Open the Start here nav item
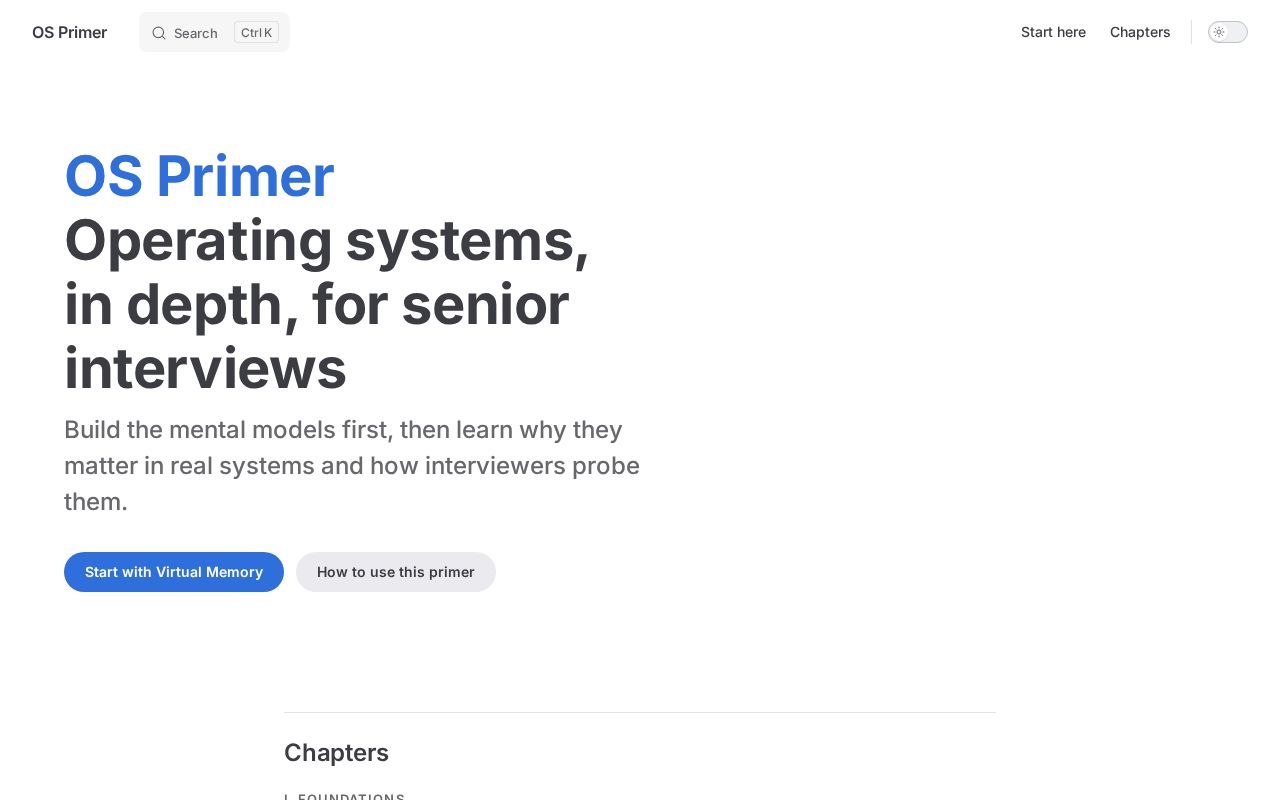1280x800 pixels. 1053,32
